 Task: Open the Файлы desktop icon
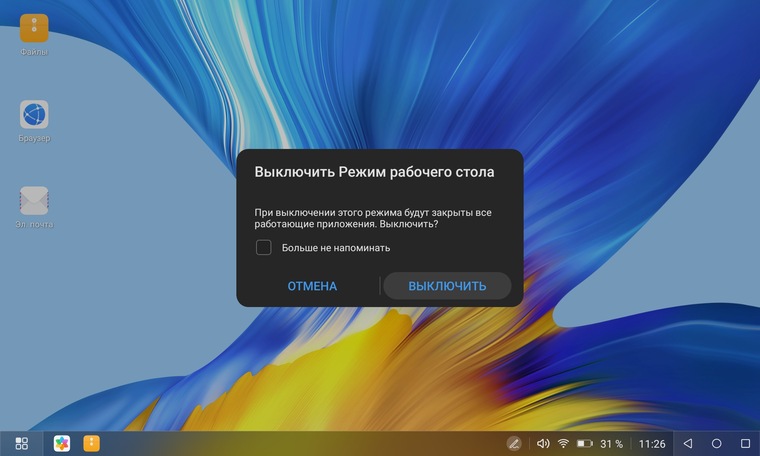(x=34, y=28)
